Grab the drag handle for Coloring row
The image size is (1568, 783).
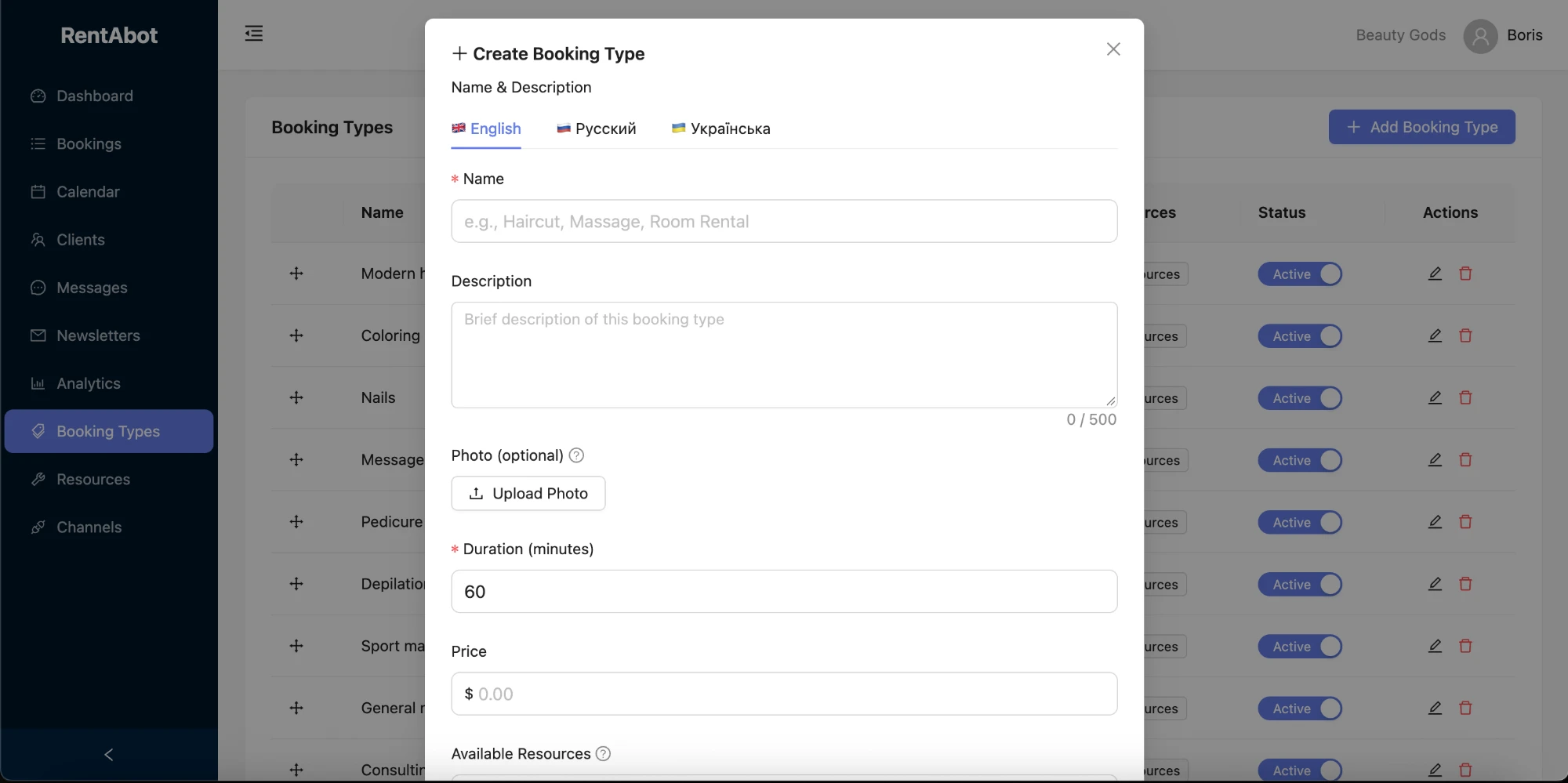pyautogui.click(x=296, y=335)
